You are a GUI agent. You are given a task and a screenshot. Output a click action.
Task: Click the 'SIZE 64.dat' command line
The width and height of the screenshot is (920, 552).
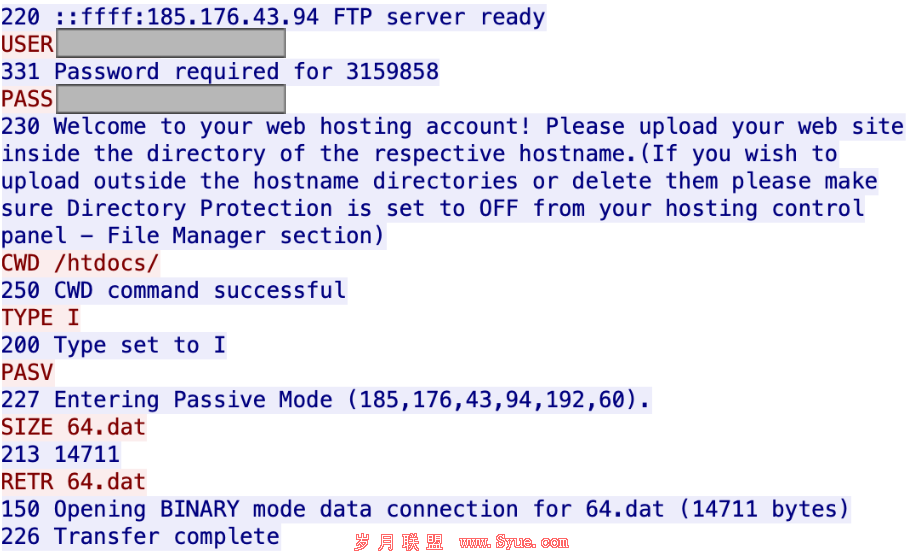pyautogui.click(x=73, y=427)
